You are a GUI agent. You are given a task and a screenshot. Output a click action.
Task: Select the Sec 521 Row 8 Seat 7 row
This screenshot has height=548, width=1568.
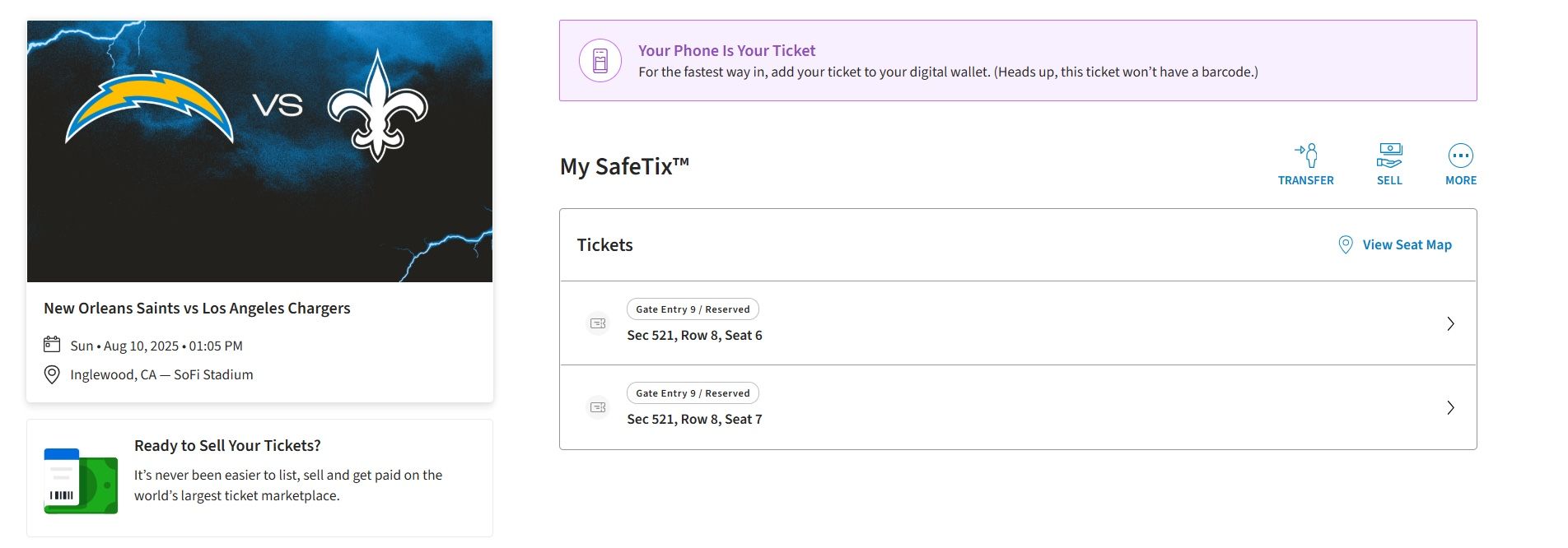(694, 420)
